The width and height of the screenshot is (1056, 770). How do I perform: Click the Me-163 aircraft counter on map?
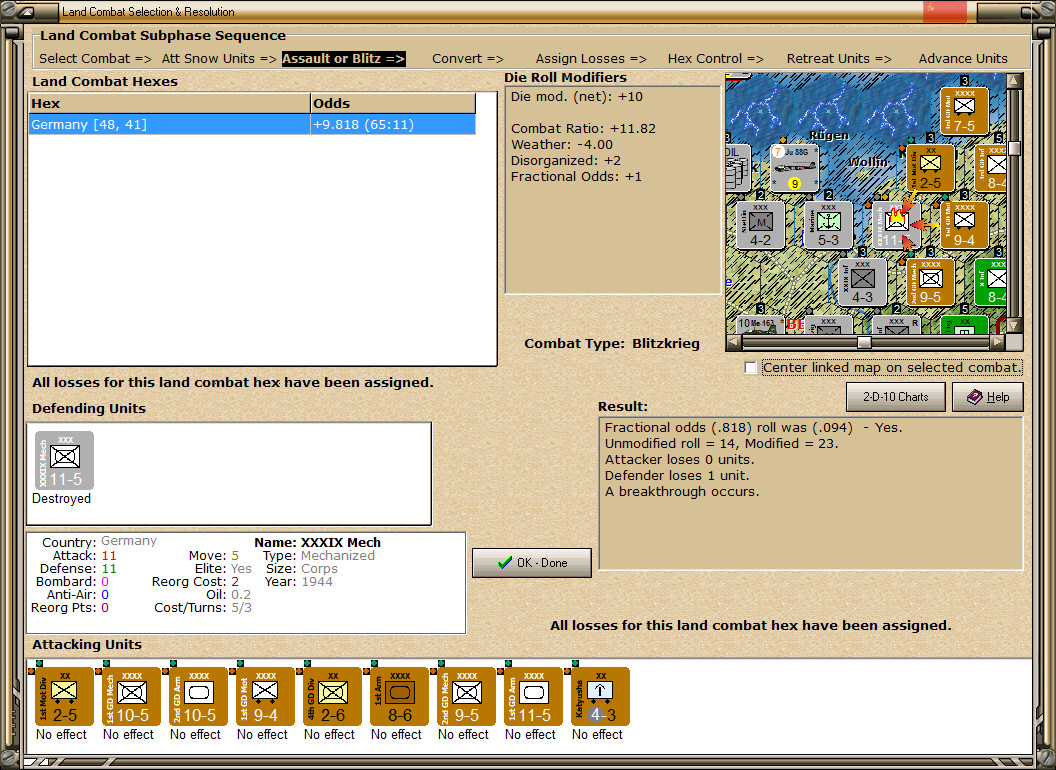[x=759, y=324]
